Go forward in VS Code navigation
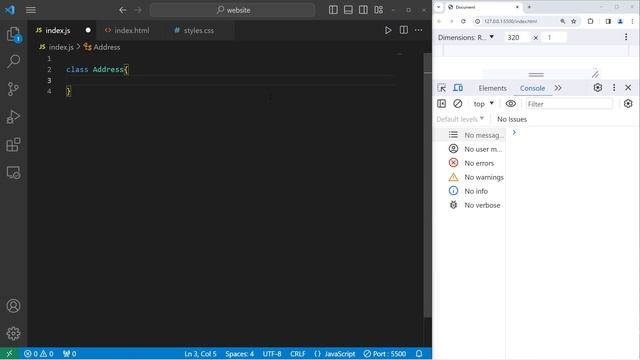 pos(138,10)
